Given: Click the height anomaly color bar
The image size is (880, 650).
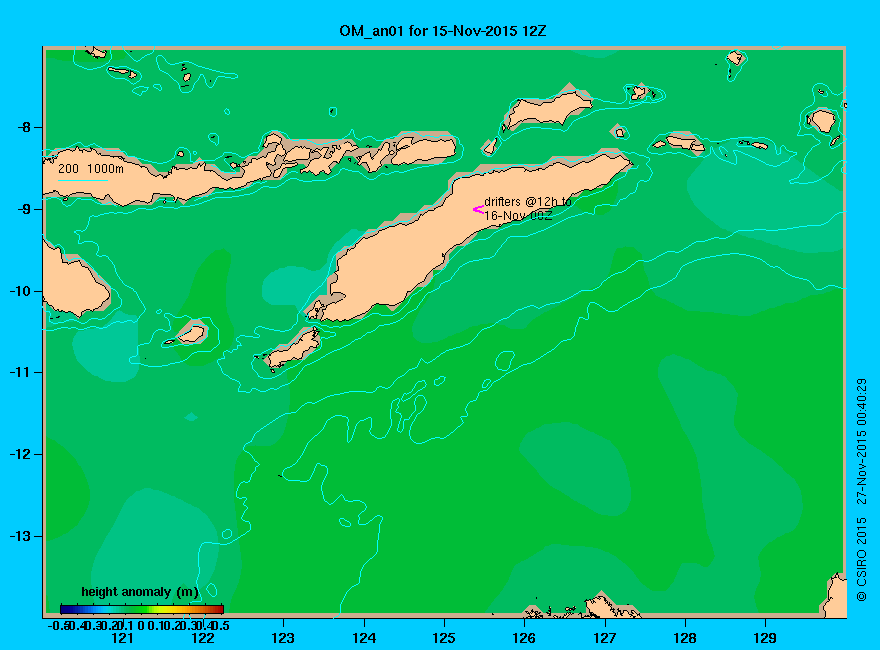Looking at the screenshot, I should point(142,609).
